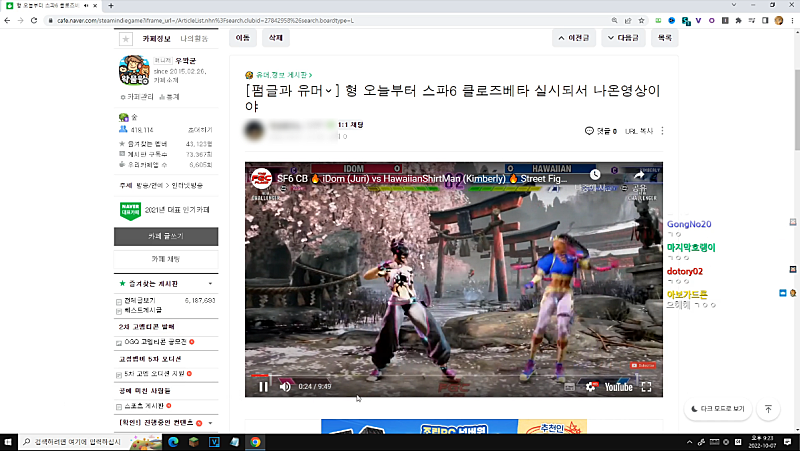
Task: Open 스포츠 게시판 board
Action: 144,406
